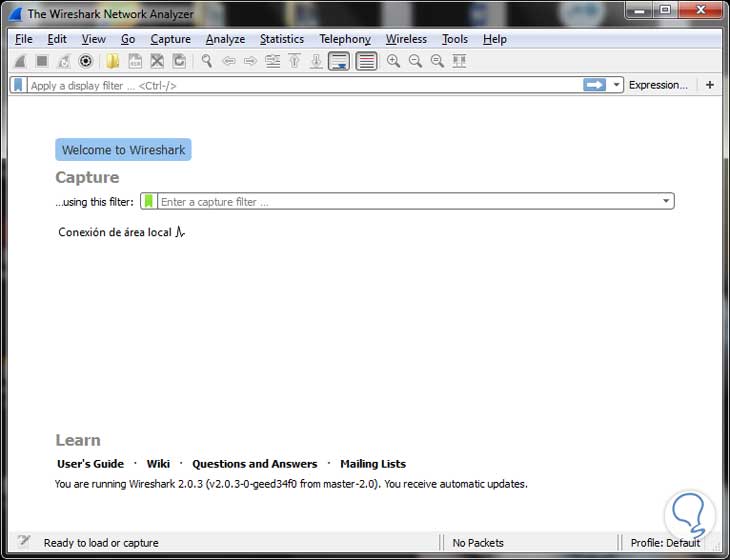Click the Save capture file icon
This screenshot has height=560, width=730.
[x=135, y=61]
